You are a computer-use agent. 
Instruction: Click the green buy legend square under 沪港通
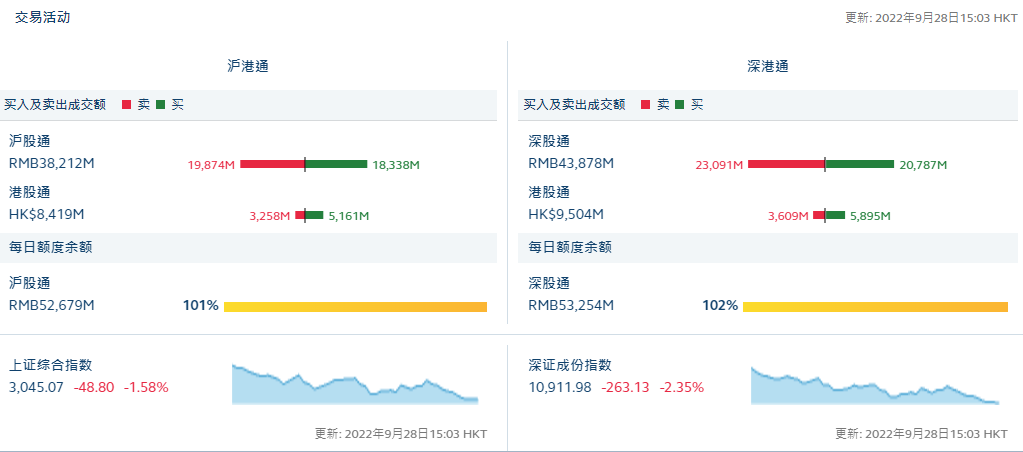161,104
